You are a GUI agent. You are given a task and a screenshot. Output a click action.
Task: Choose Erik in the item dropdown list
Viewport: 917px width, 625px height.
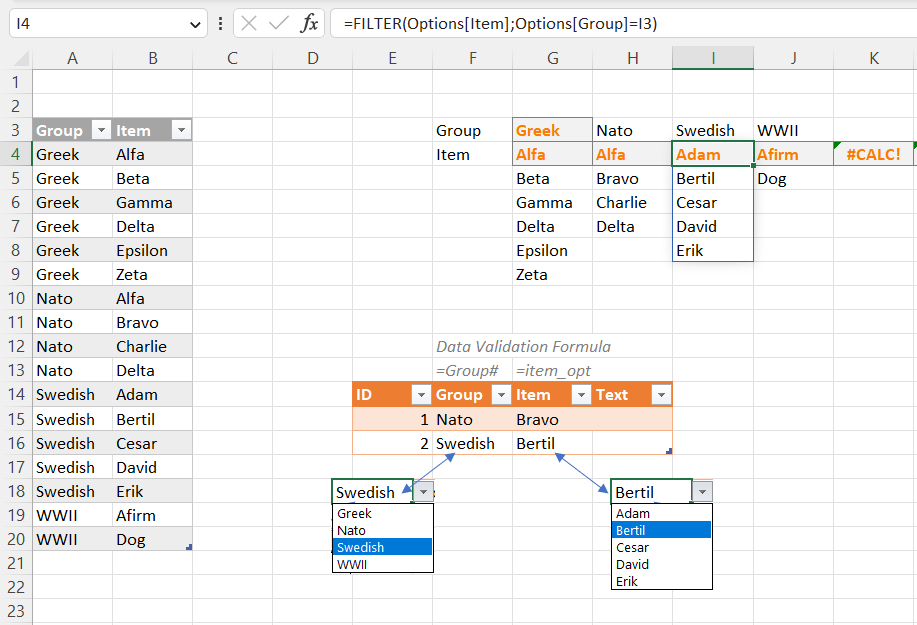(x=661, y=581)
